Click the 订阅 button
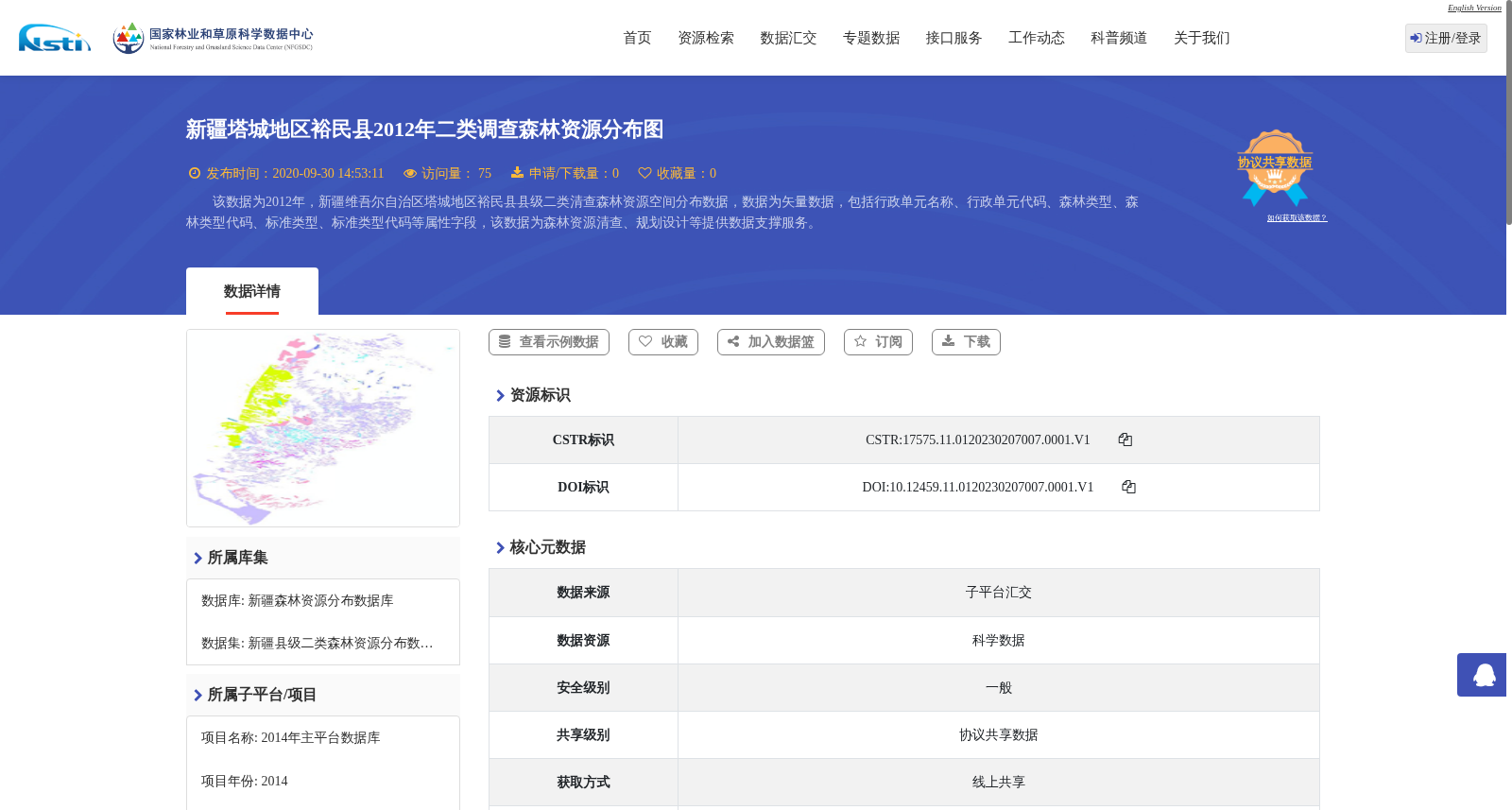Viewport: 1512px width, 810px height. click(878, 342)
